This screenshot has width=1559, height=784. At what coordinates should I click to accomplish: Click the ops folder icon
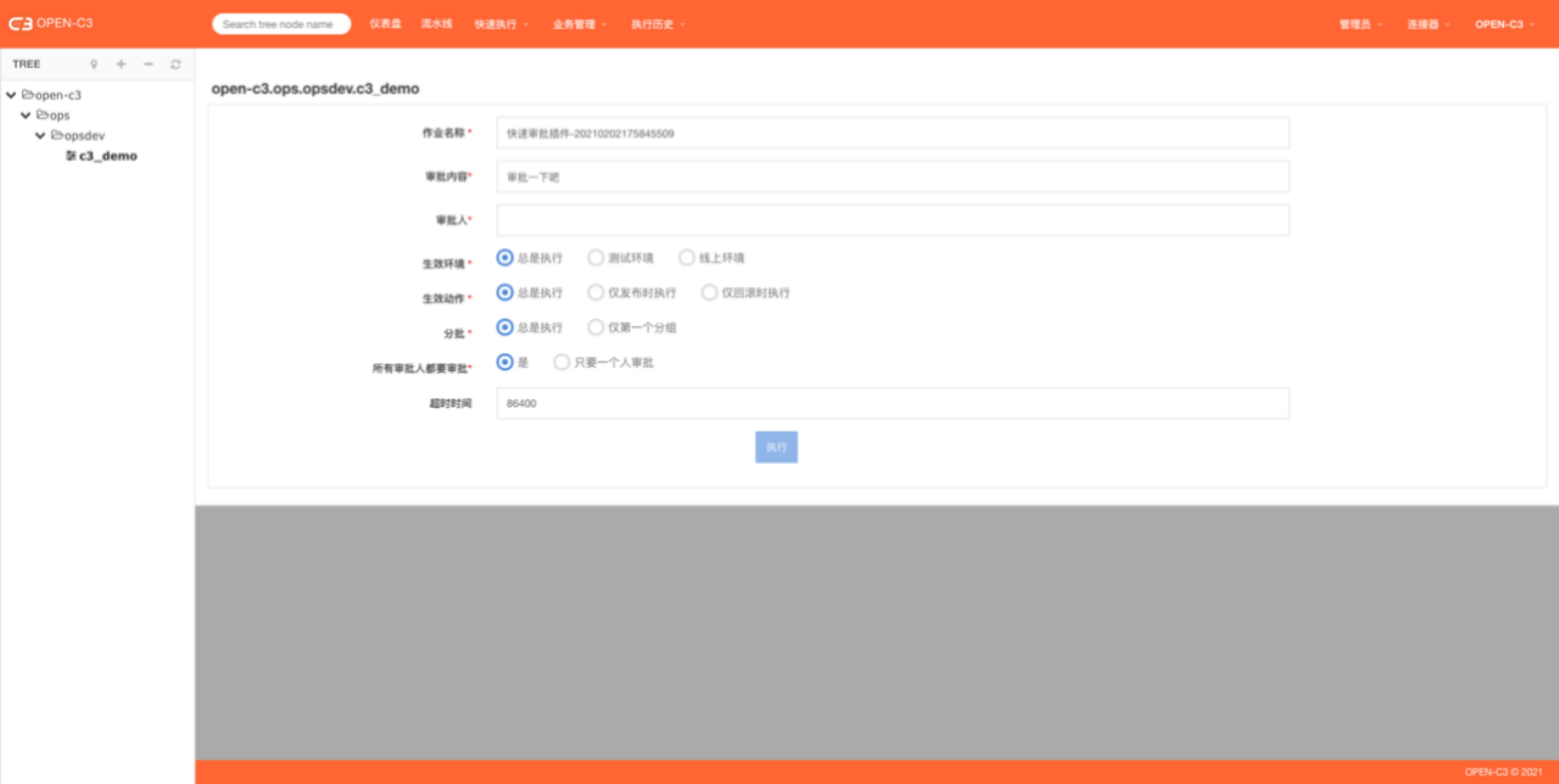(43, 114)
